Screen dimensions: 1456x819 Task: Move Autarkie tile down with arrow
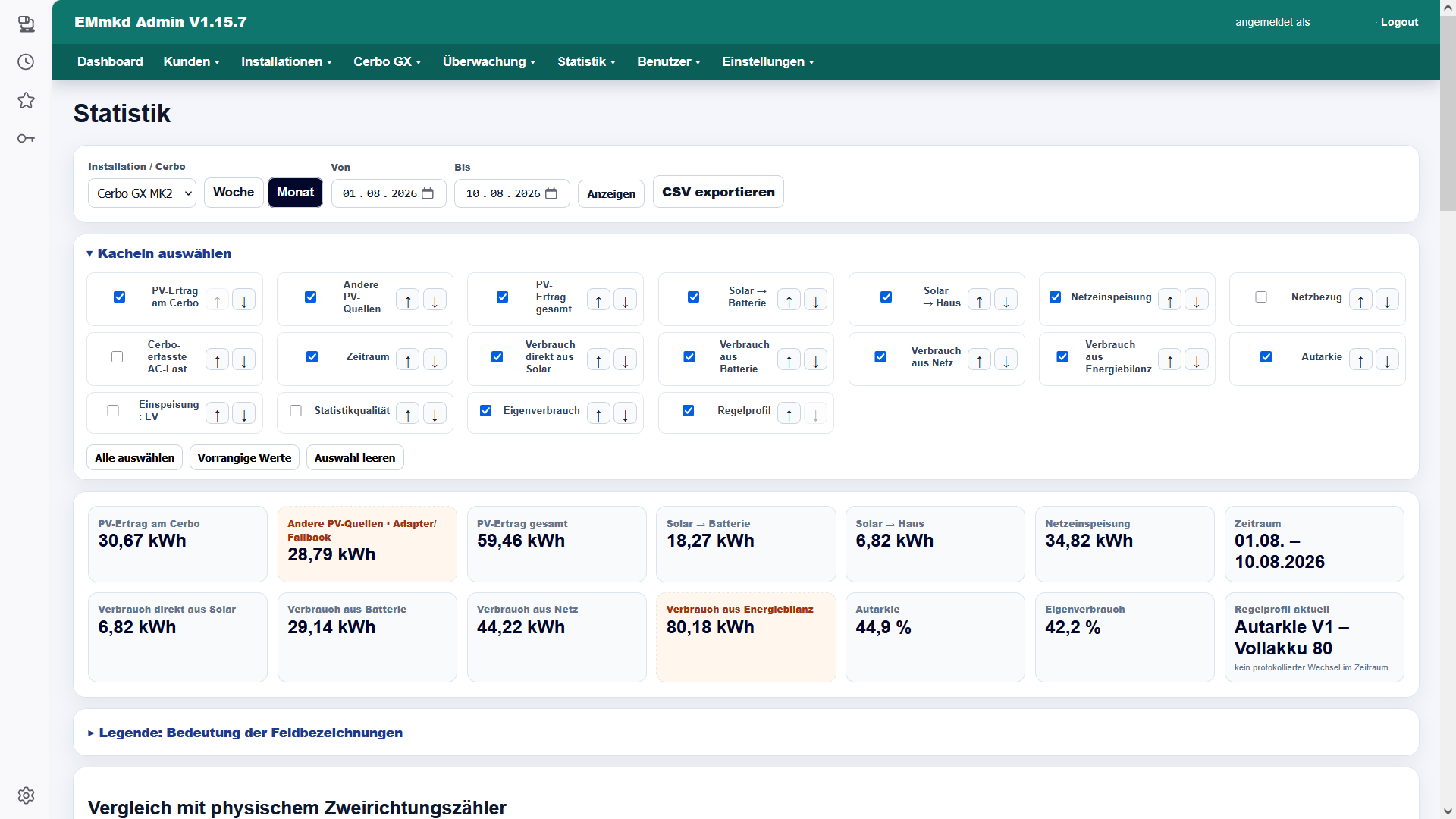click(1387, 360)
